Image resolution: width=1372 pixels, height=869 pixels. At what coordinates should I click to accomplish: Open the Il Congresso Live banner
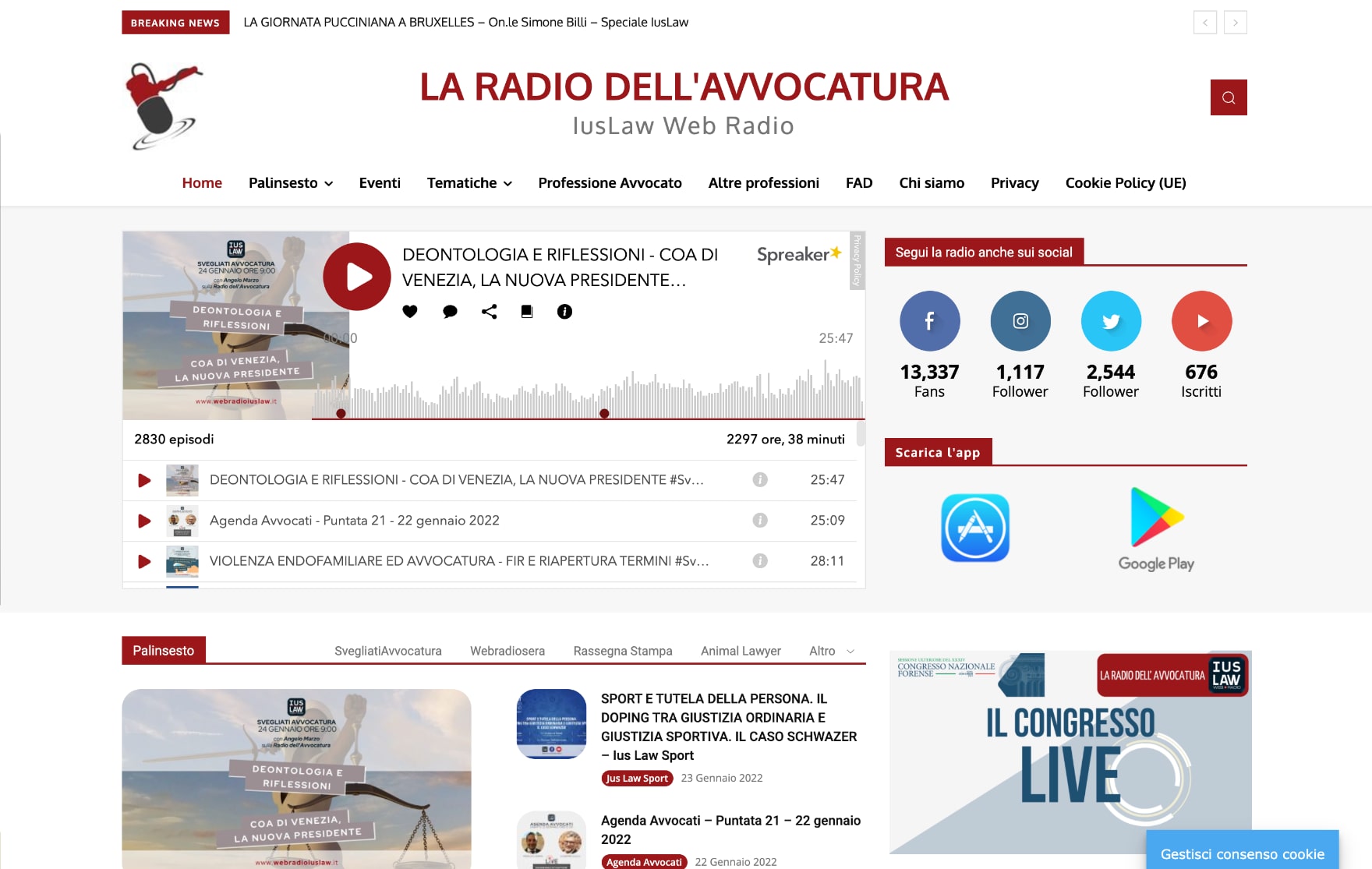[1070, 752]
